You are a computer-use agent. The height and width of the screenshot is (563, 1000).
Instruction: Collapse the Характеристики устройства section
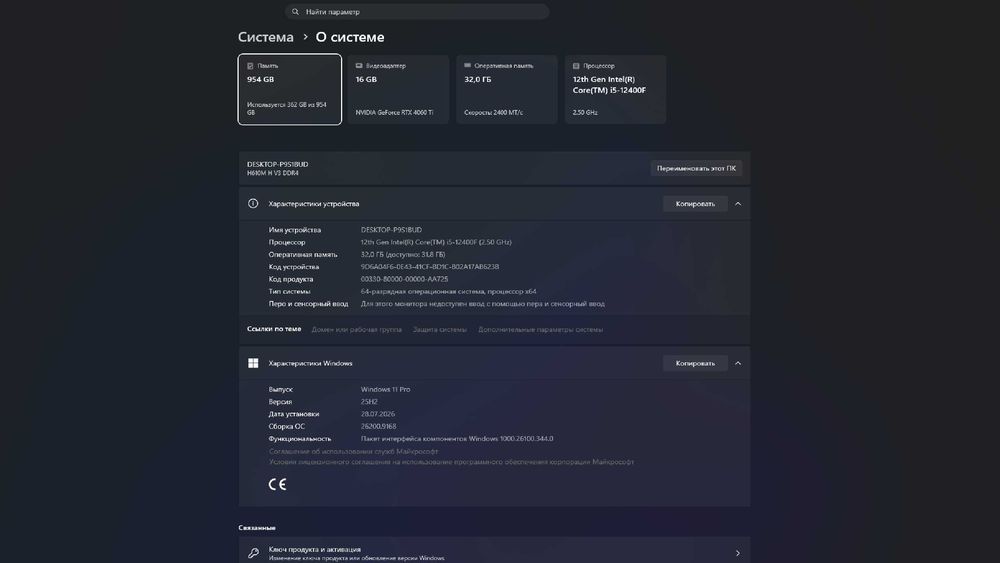(738, 203)
